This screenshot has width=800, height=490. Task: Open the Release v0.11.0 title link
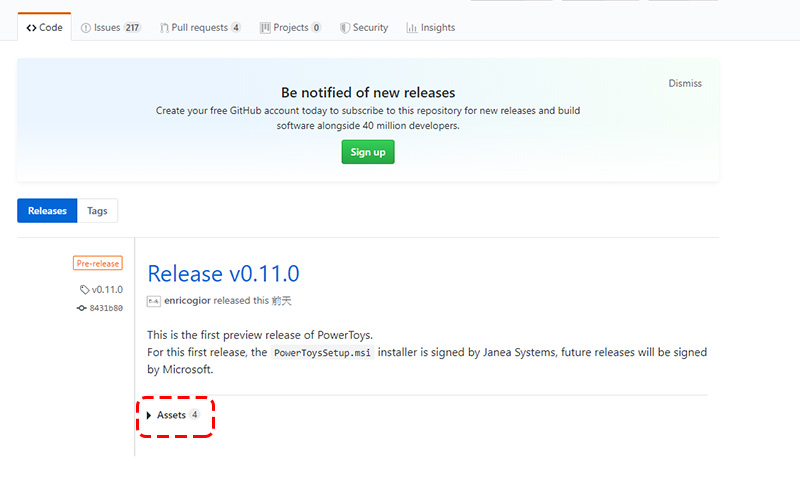[x=223, y=273]
